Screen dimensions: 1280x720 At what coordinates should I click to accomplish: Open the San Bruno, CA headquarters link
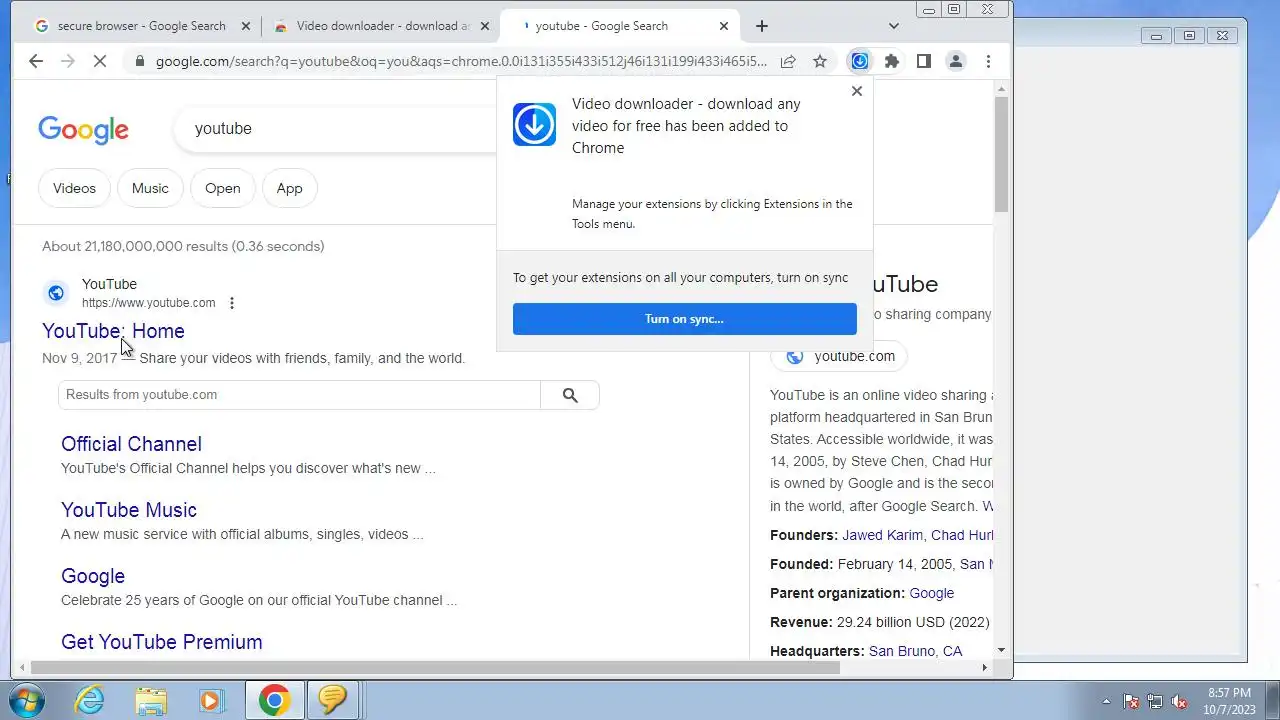tap(915, 651)
